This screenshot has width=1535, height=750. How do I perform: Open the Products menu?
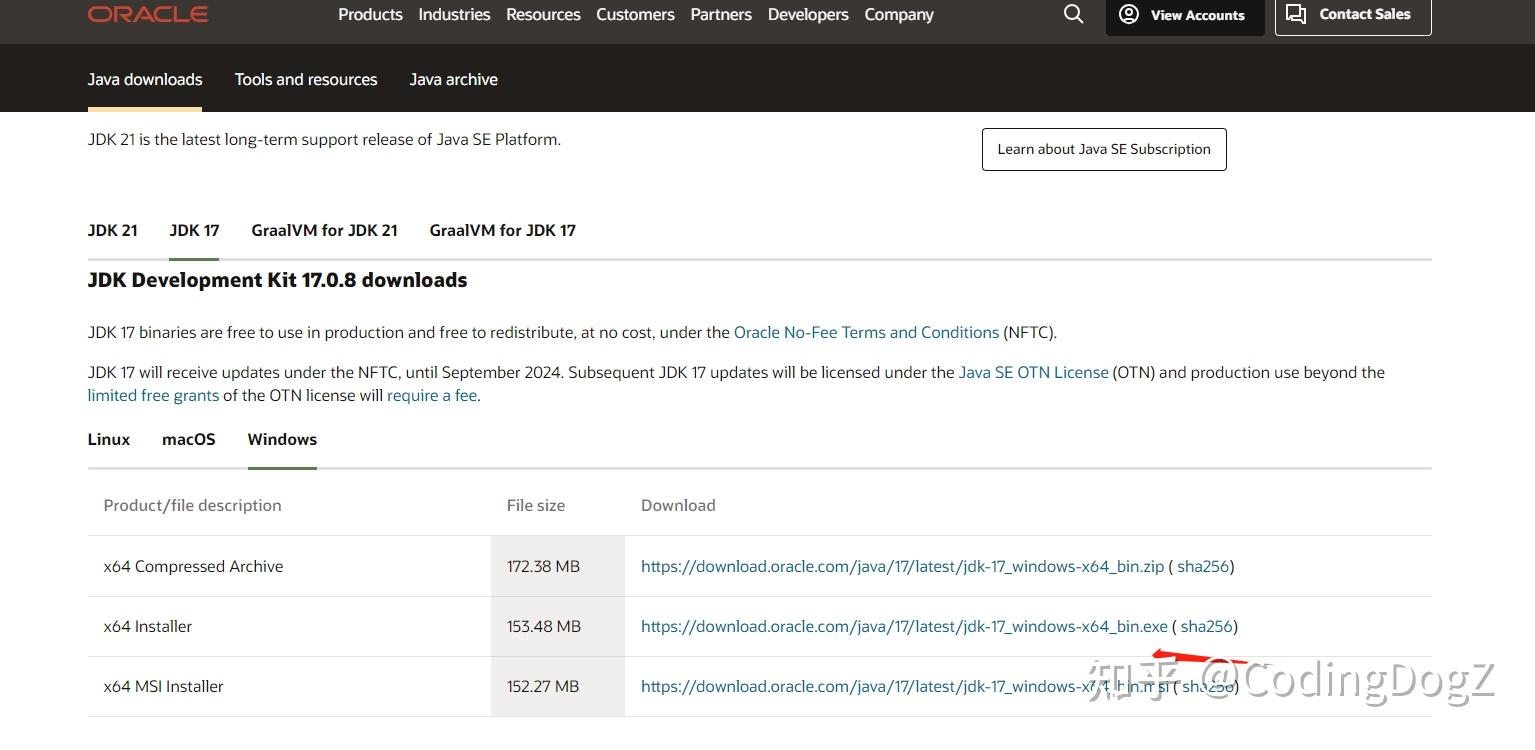pos(370,15)
